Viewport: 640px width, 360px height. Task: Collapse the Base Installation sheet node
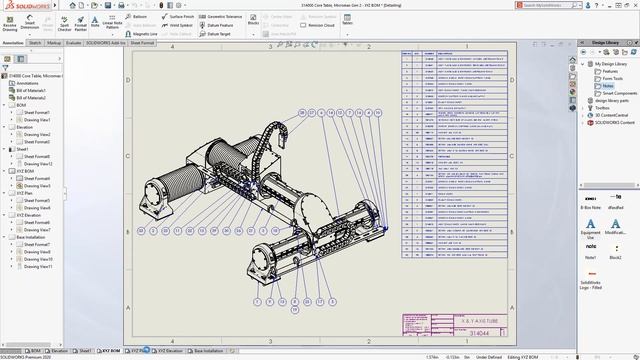tap(4, 238)
